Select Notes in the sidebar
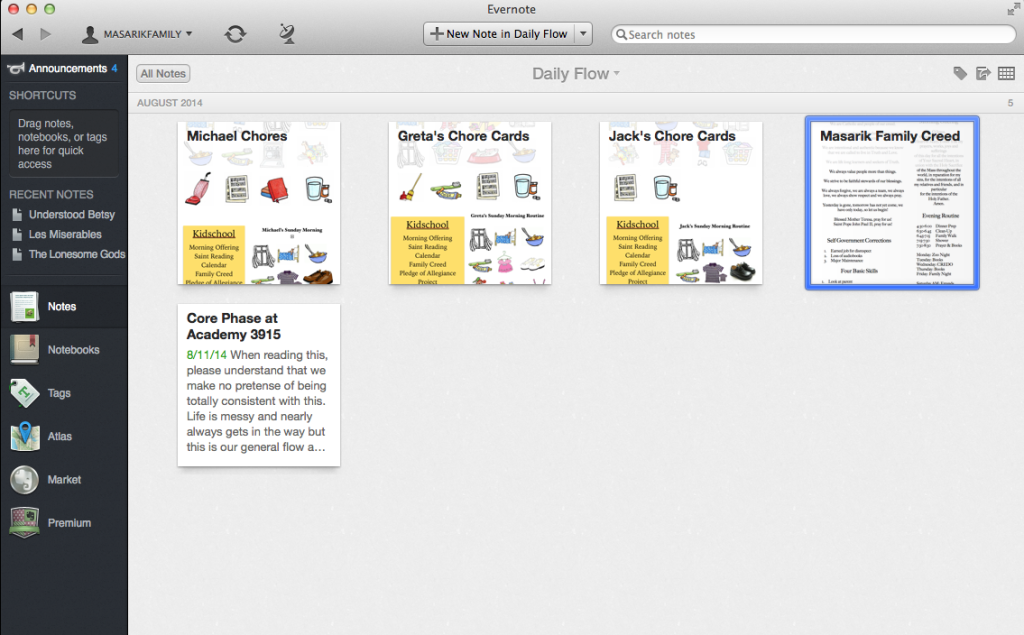This screenshot has width=1024, height=635. pyautogui.click(x=64, y=306)
